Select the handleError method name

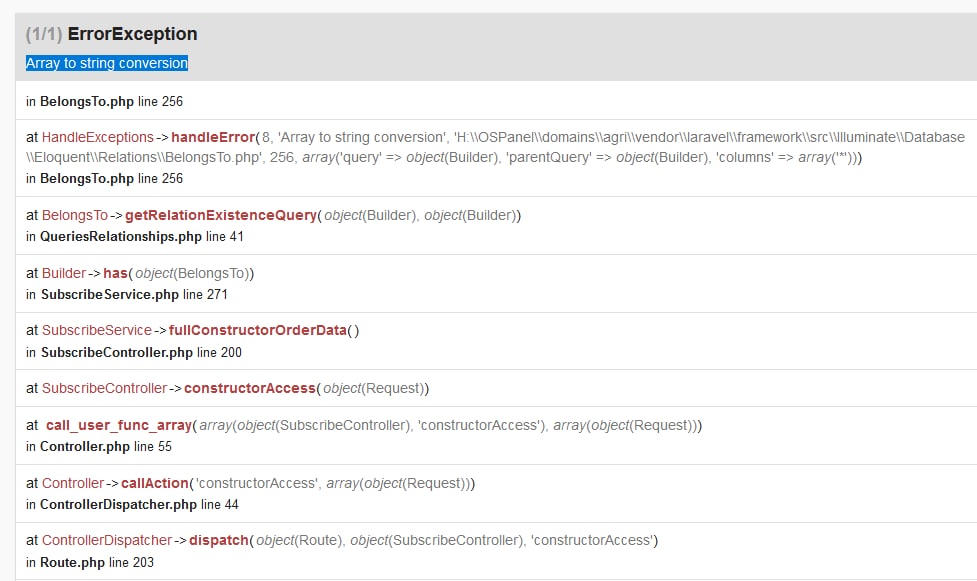(213, 137)
